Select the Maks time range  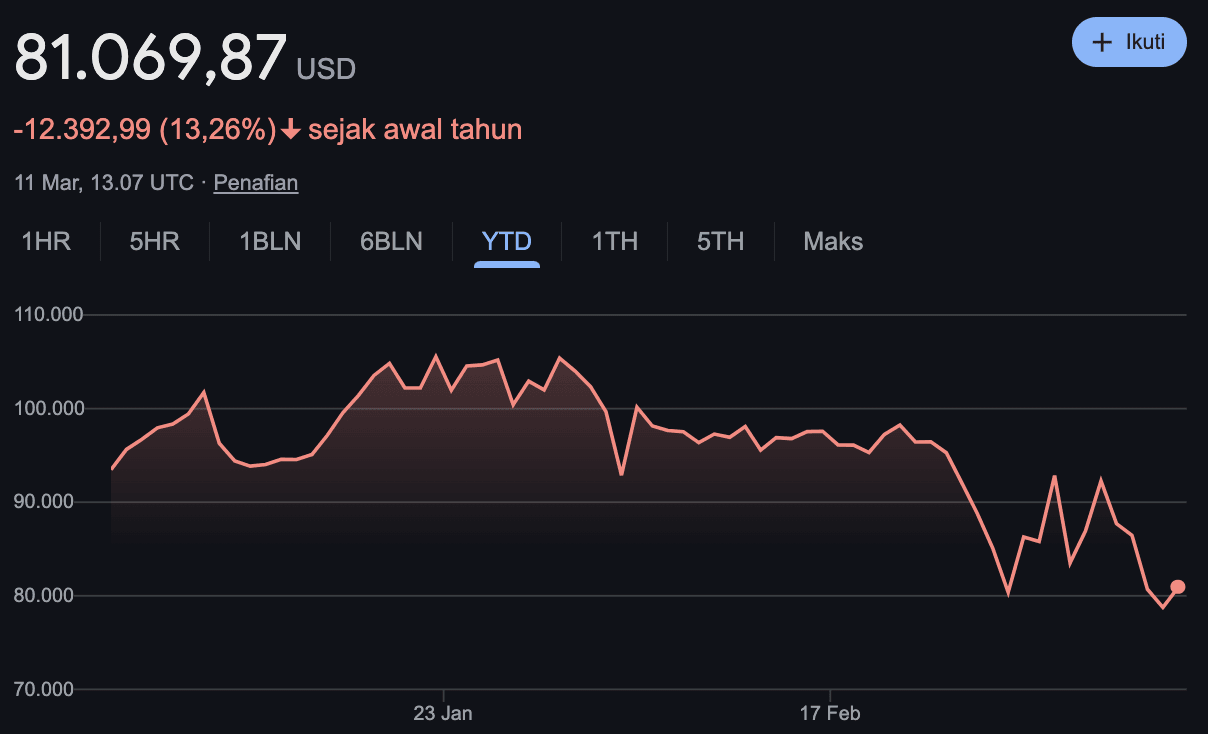coord(831,241)
